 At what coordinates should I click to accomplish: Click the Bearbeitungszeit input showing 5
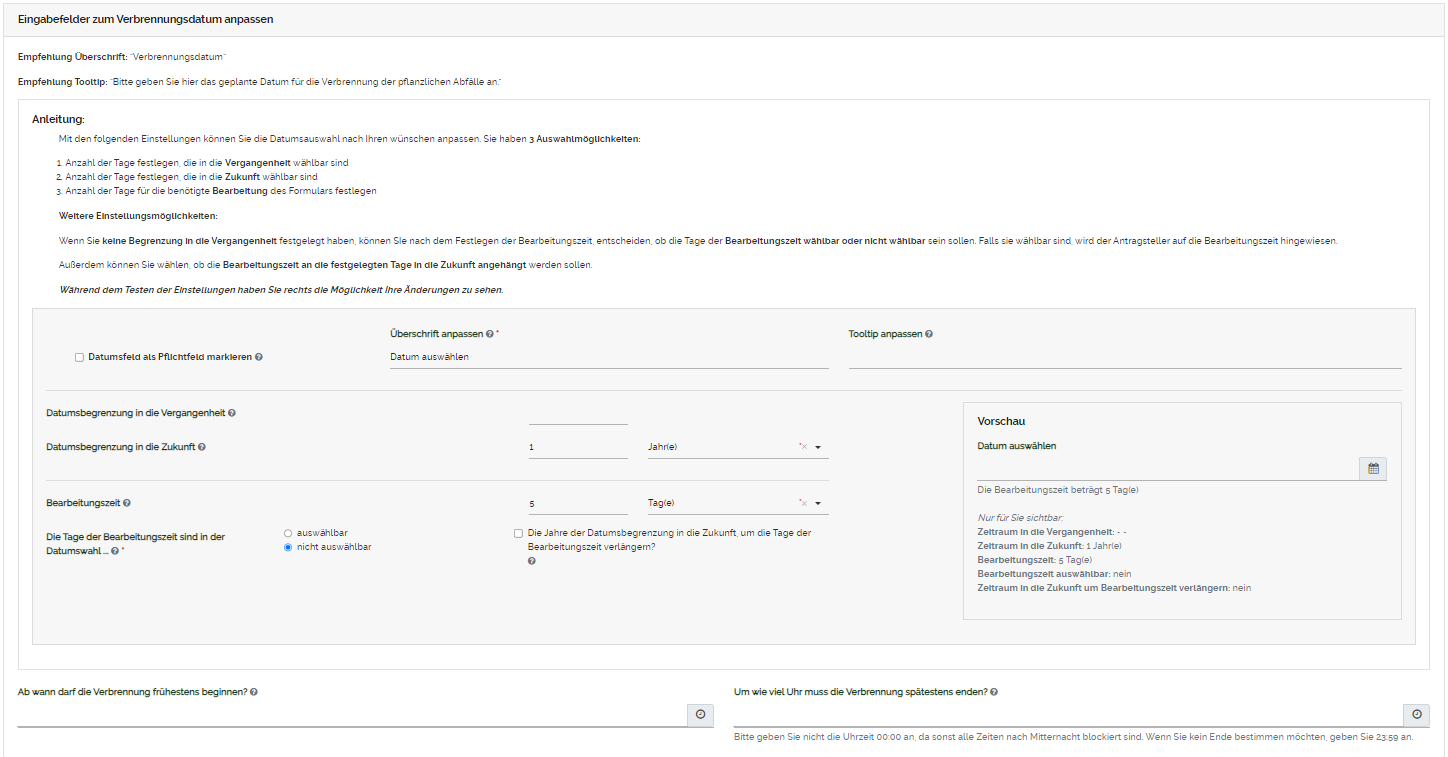(x=578, y=502)
